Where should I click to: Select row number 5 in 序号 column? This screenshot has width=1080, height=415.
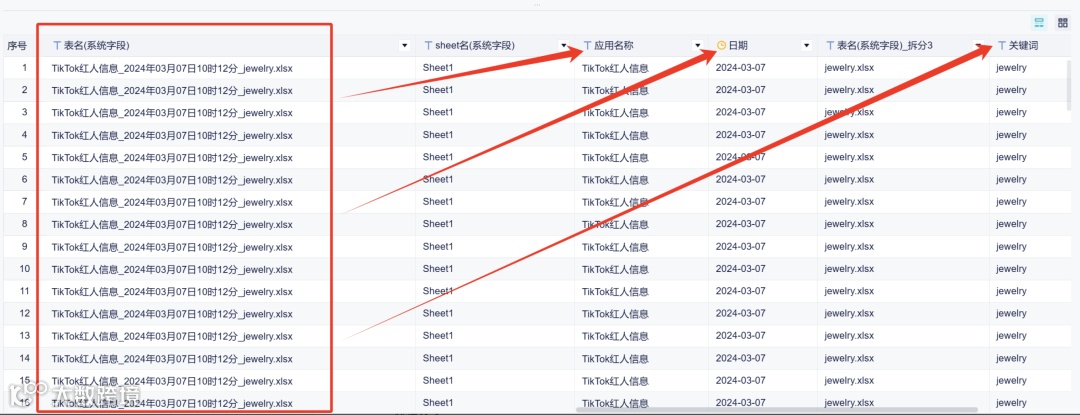click(25, 157)
